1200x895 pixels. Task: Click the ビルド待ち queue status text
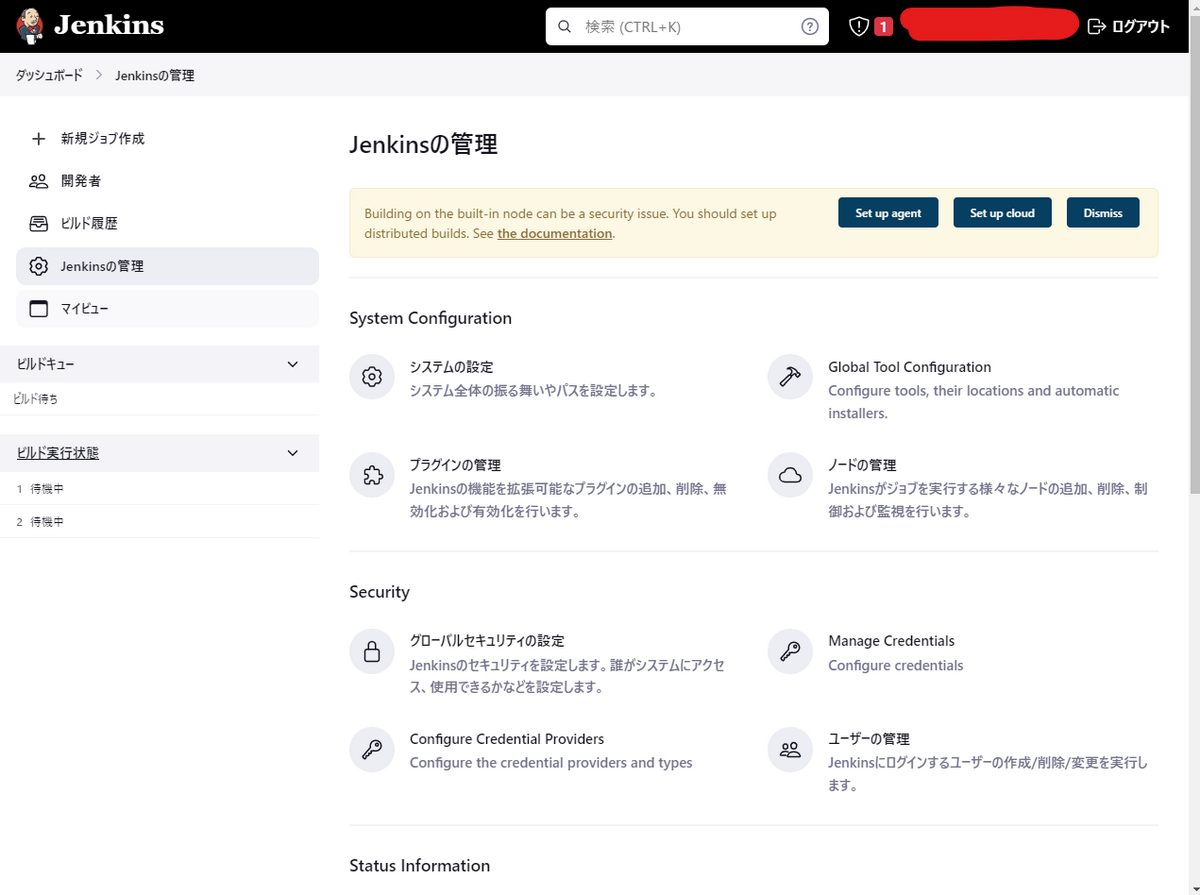coord(35,399)
